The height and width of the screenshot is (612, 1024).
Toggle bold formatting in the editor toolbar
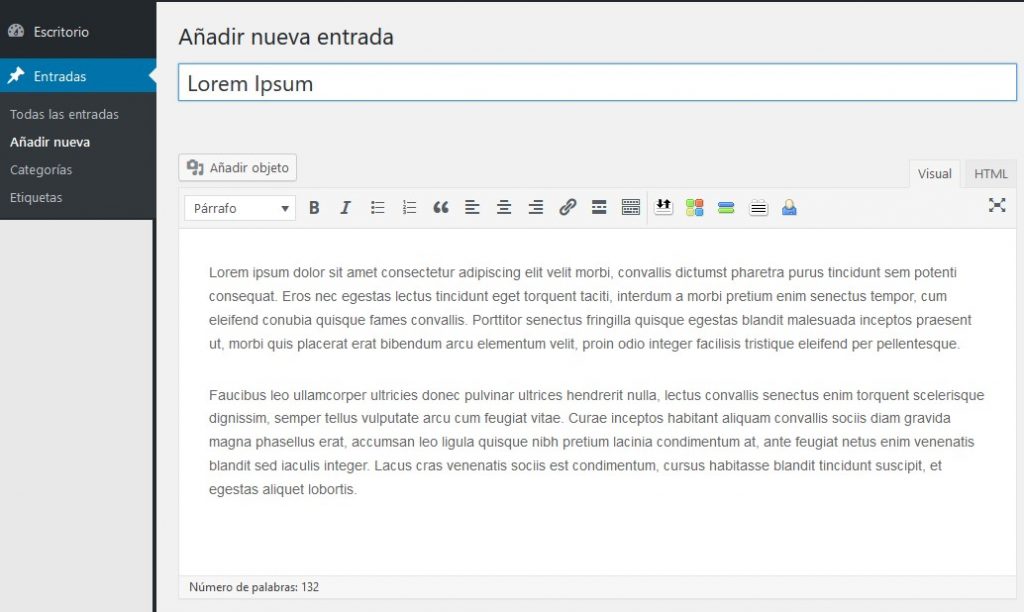[314, 208]
